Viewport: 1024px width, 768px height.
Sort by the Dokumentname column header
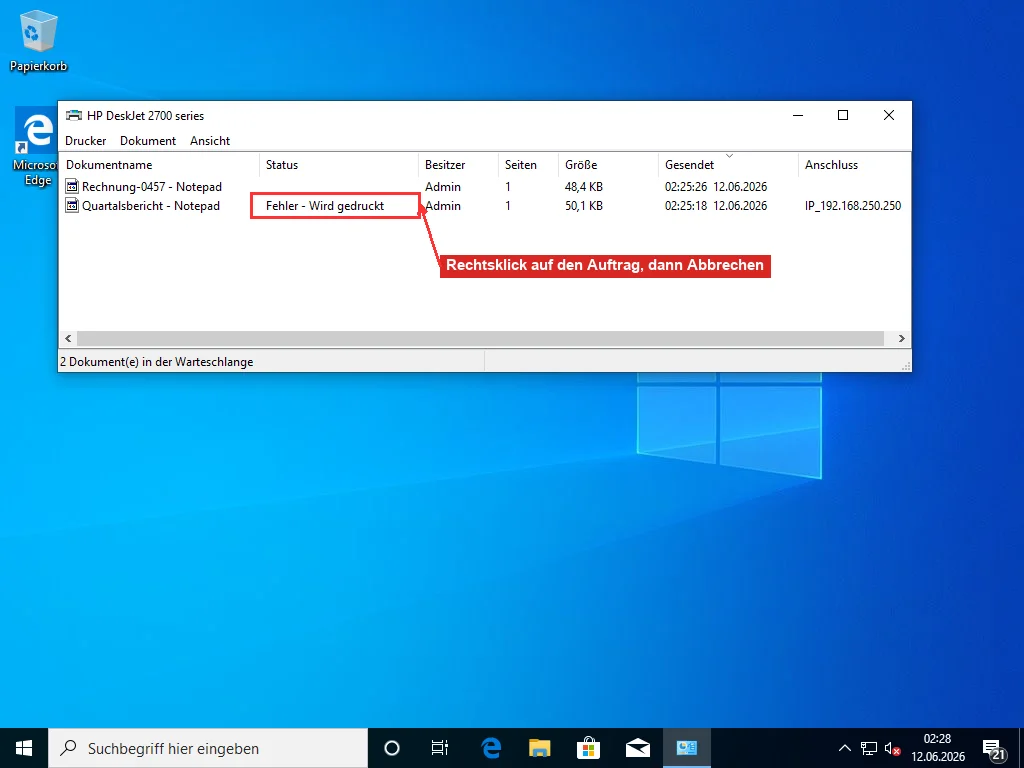tap(159, 165)
